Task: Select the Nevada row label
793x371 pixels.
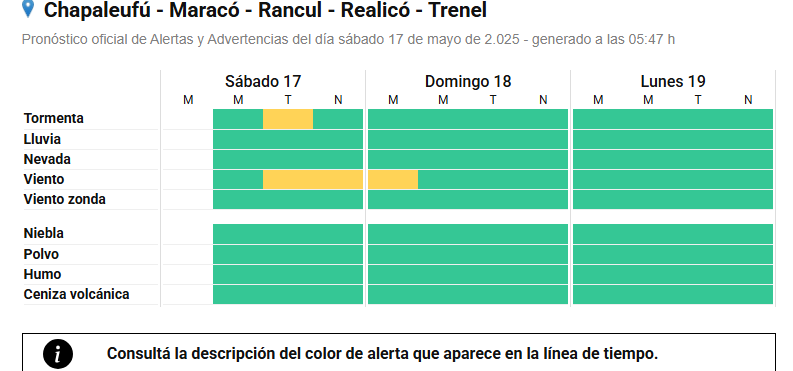Action: tap(47, 159)
